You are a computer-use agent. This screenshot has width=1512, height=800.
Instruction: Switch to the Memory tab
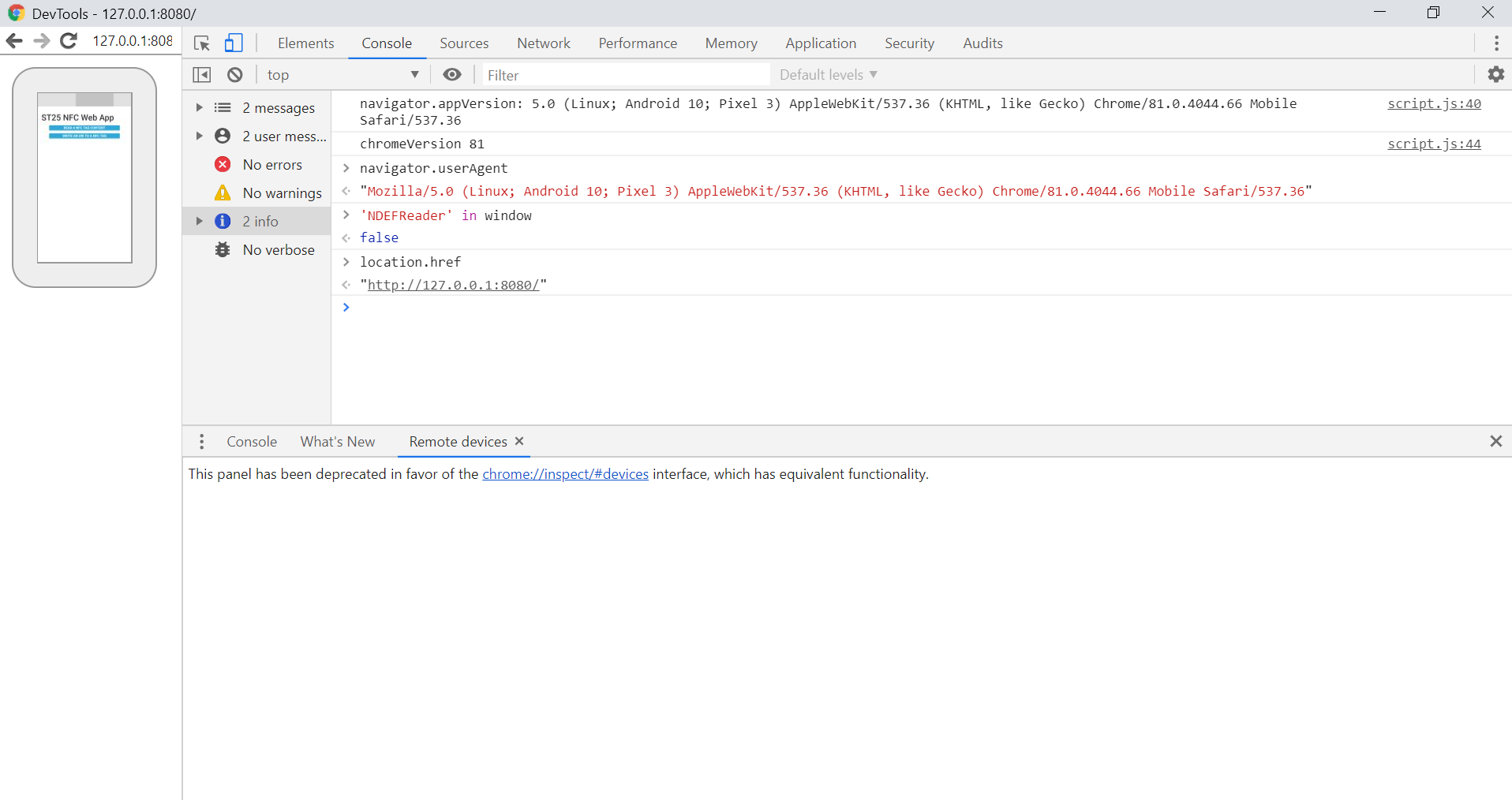(x=732, y=43)
